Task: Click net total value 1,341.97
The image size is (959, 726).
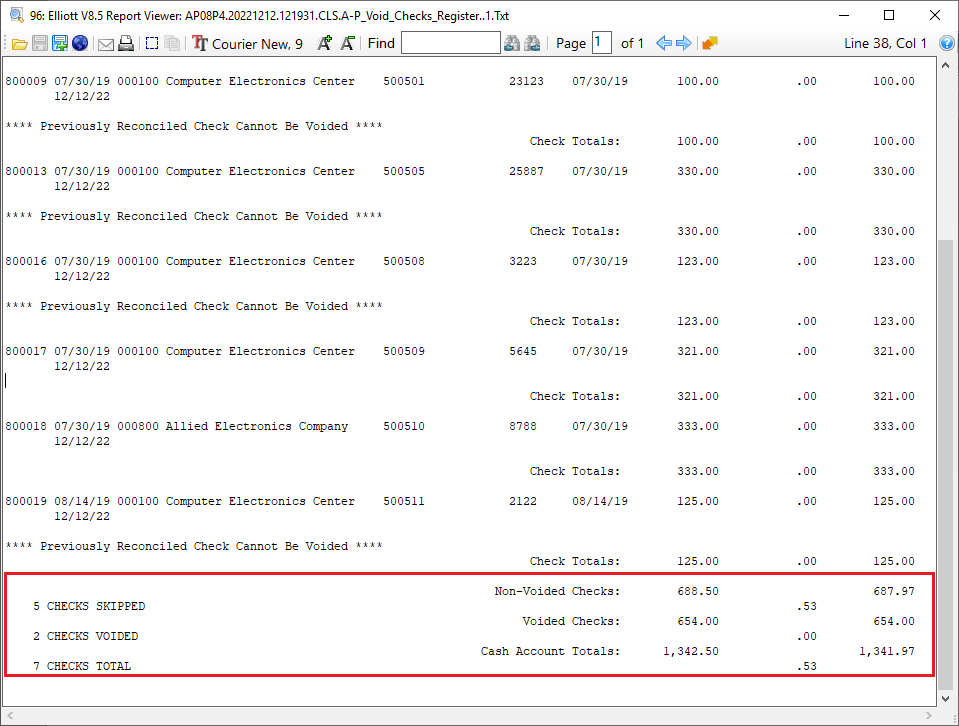Action: tap(887, 651)
